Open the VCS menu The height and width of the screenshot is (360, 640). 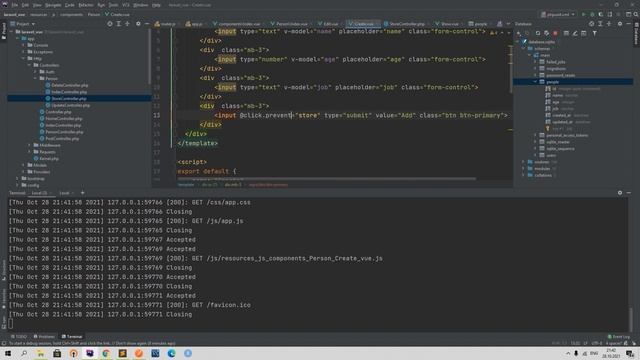tap(126, 5)
